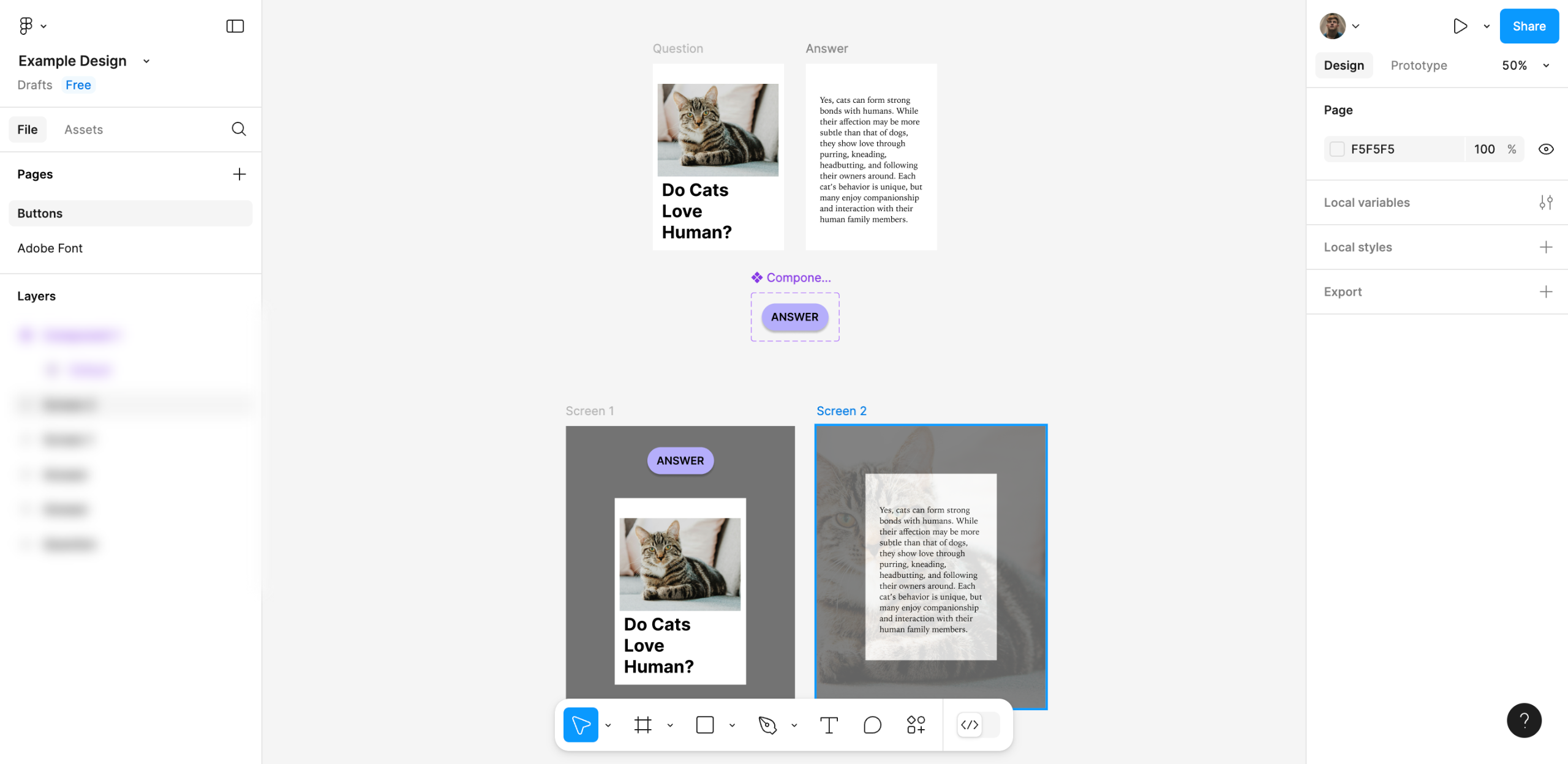Click the F5F5F5 page color swatch
The image size is (1568, 764).
[x=1337, y=149]
